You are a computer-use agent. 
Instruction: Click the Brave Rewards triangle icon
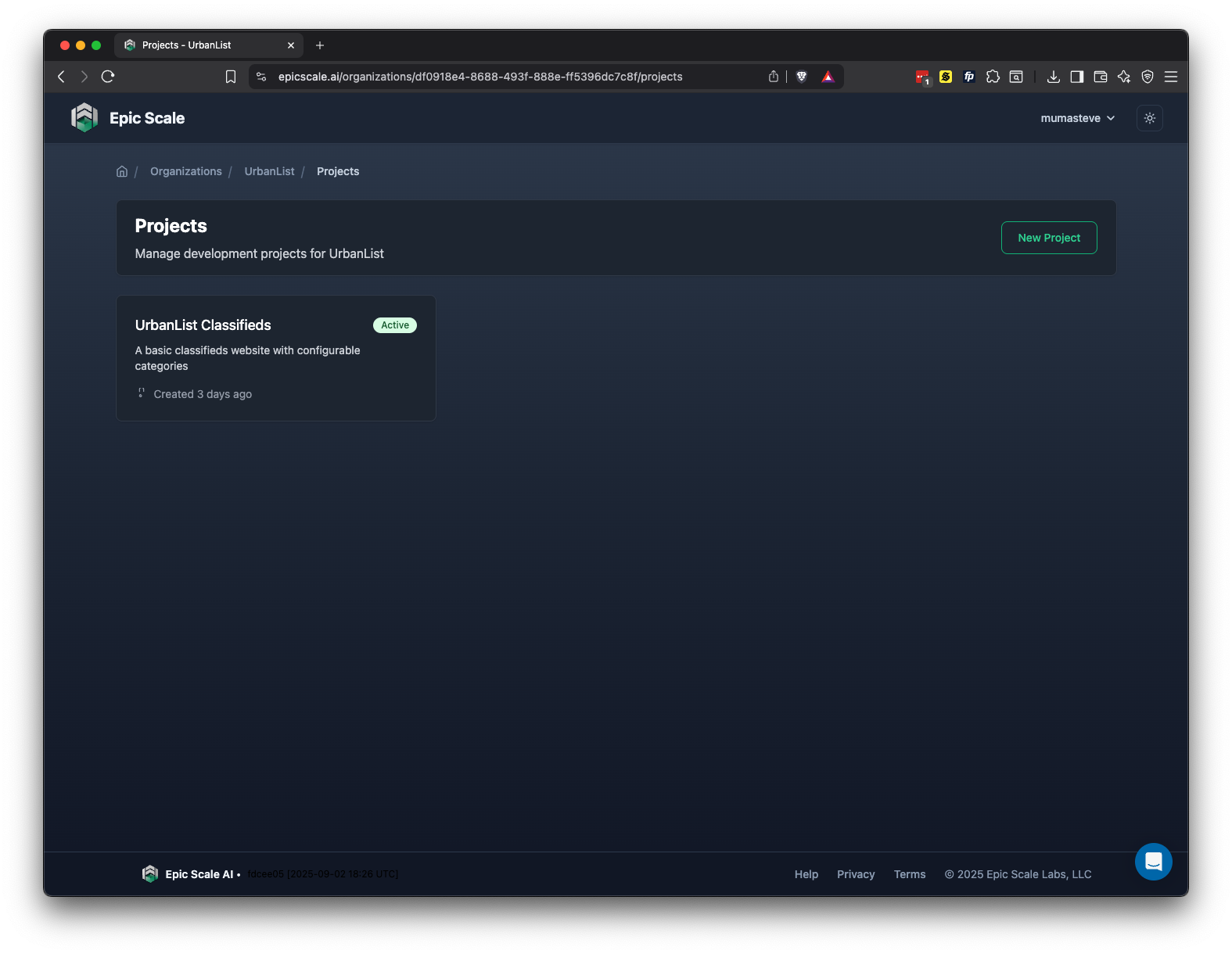click(828, 77)
